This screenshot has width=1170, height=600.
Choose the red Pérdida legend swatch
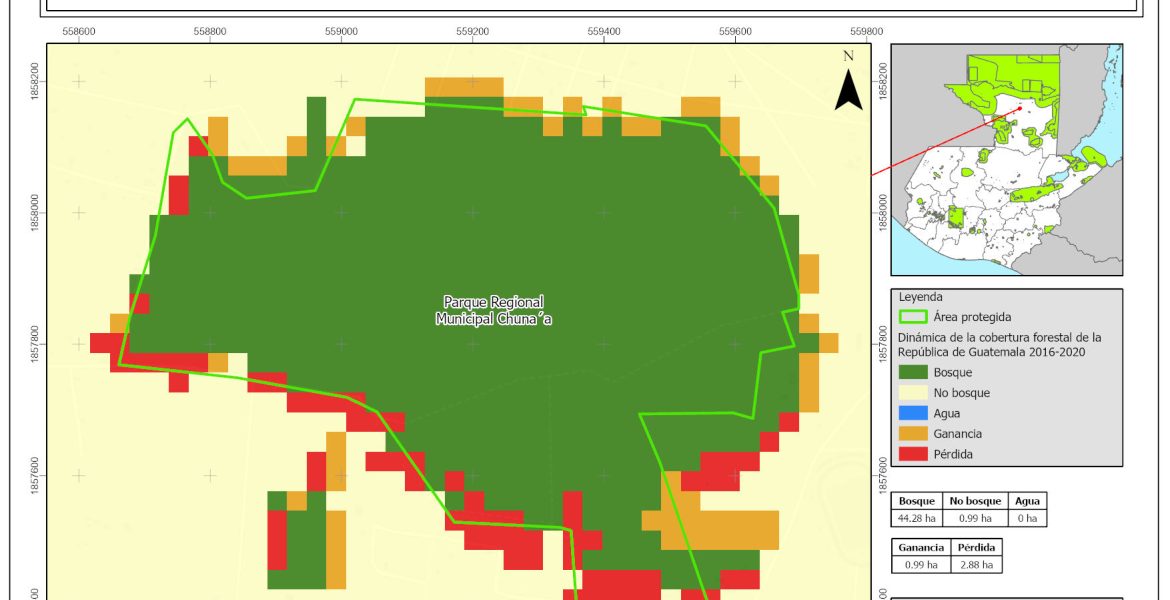(x=912, y=454)
